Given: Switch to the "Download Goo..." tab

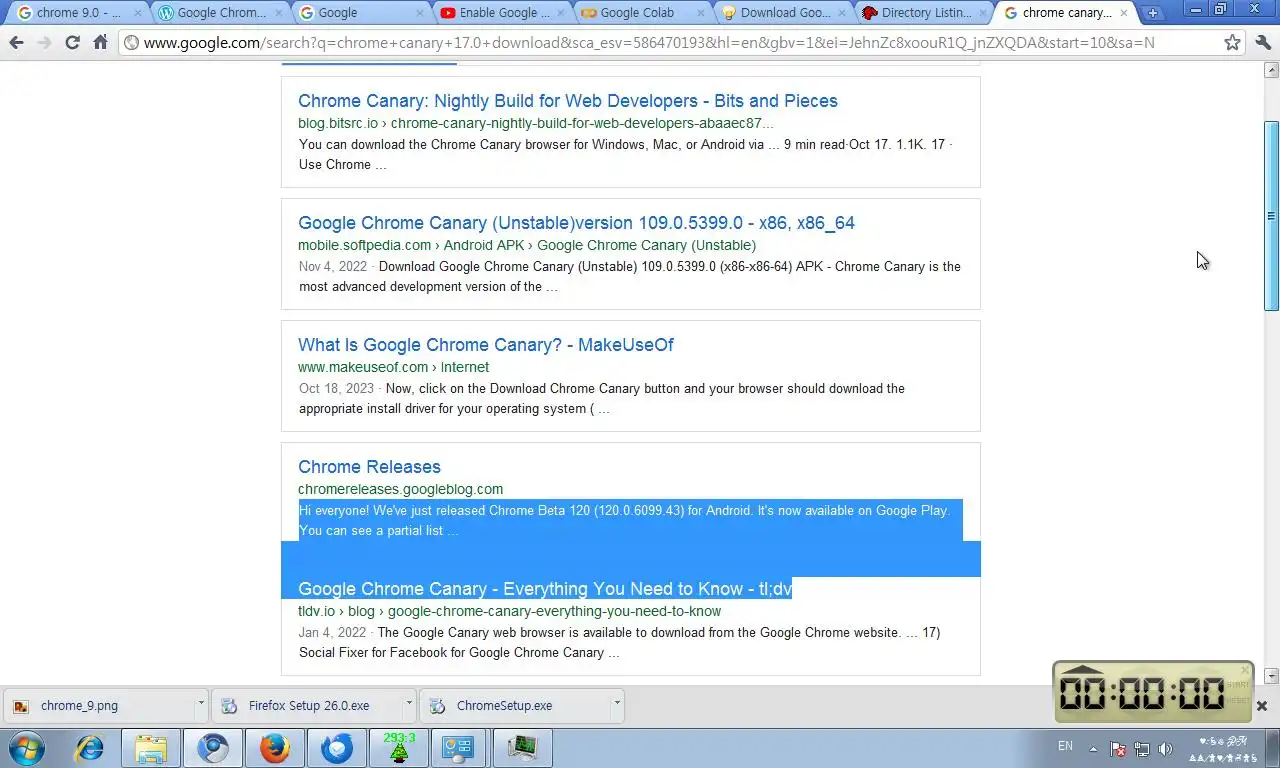Looking at the screenshot, I should (x=785, y=13).
